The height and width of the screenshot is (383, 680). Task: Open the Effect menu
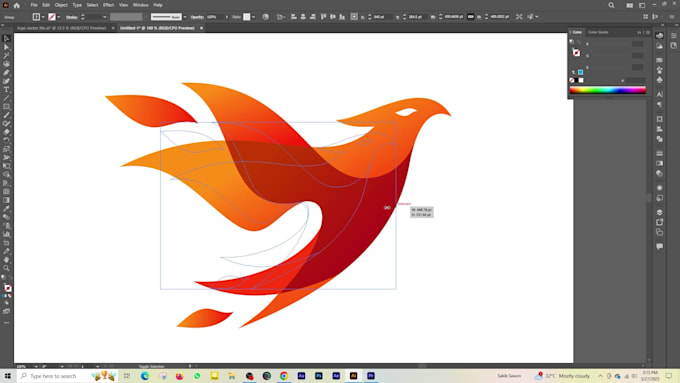(108, 5)
